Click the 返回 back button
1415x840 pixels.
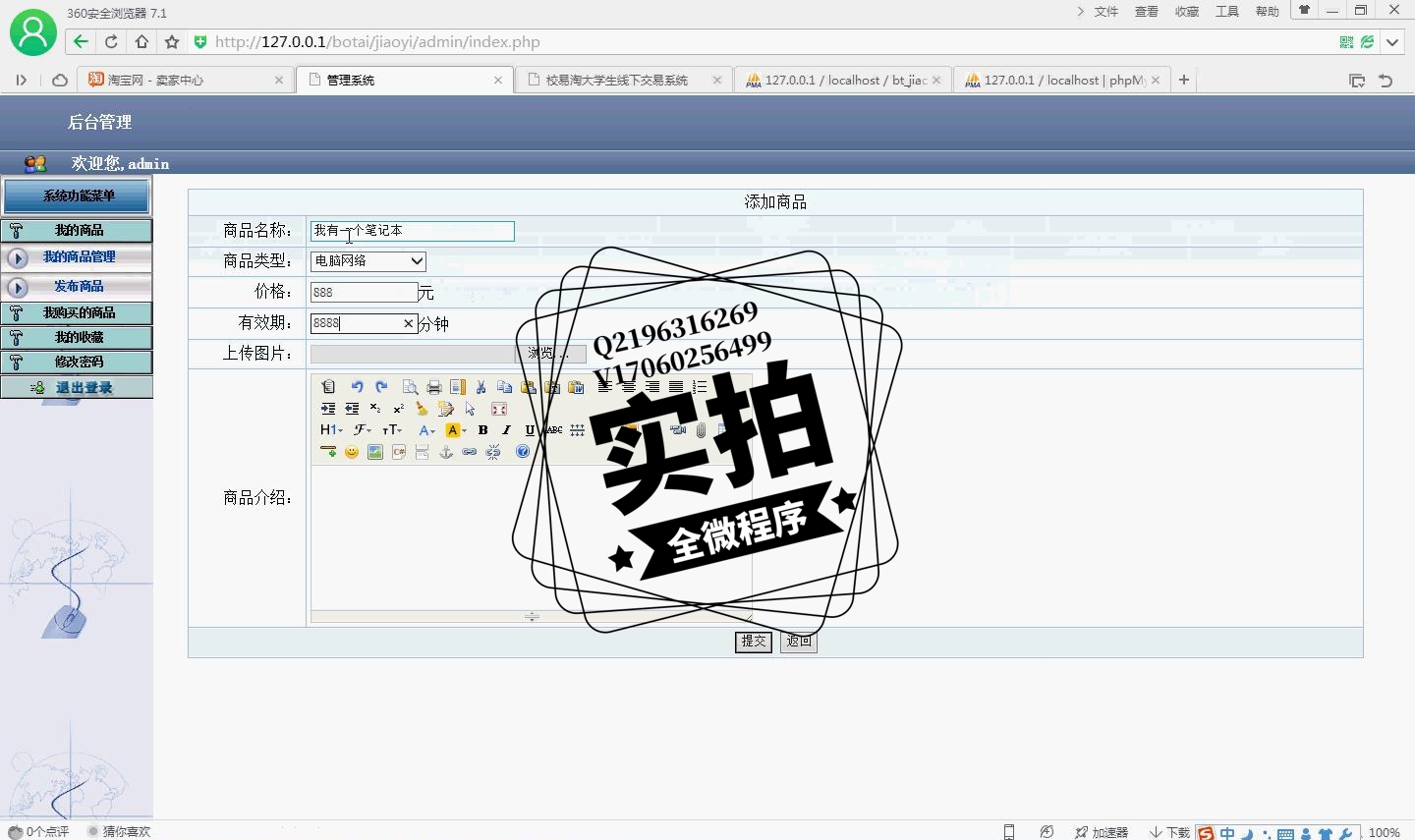click(799, 642)
